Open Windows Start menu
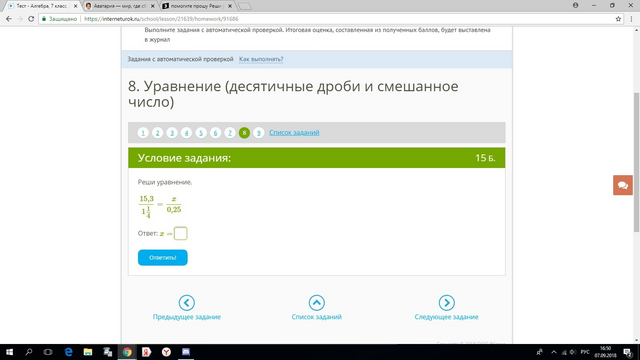 pyautogui.click(x=9, y=352)
